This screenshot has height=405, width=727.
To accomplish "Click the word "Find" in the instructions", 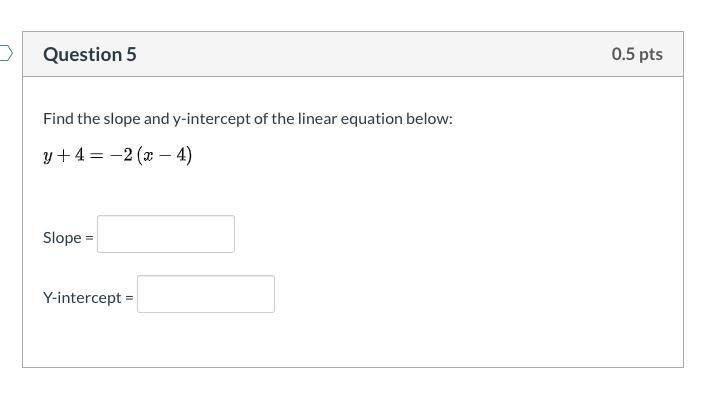I will (58, 119).
